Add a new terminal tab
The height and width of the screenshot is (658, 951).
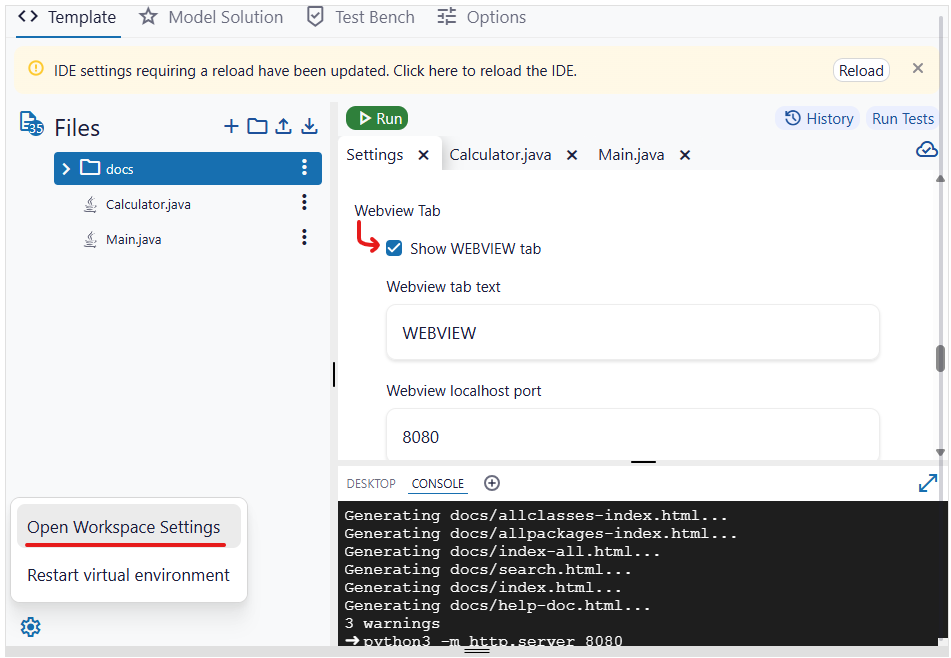[492, 483]
